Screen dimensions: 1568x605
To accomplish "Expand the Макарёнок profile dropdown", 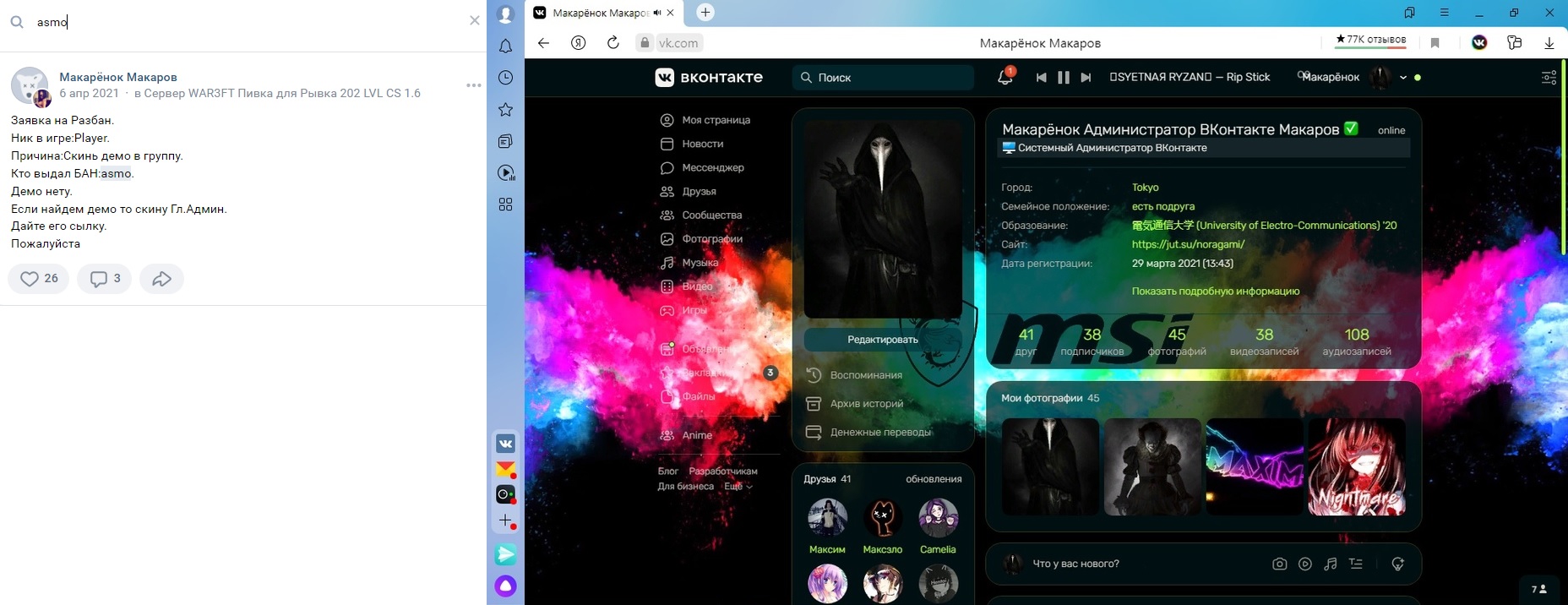I will pyautogui.click(x=1403, y=78).
